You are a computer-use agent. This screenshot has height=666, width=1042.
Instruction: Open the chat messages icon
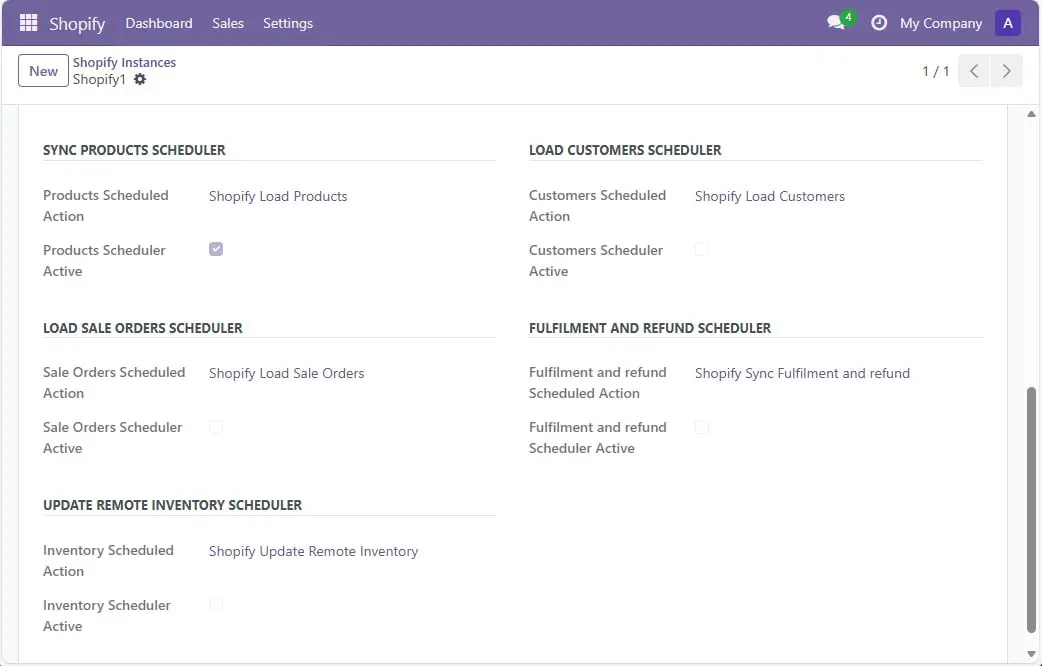click(x=836, y=23)
